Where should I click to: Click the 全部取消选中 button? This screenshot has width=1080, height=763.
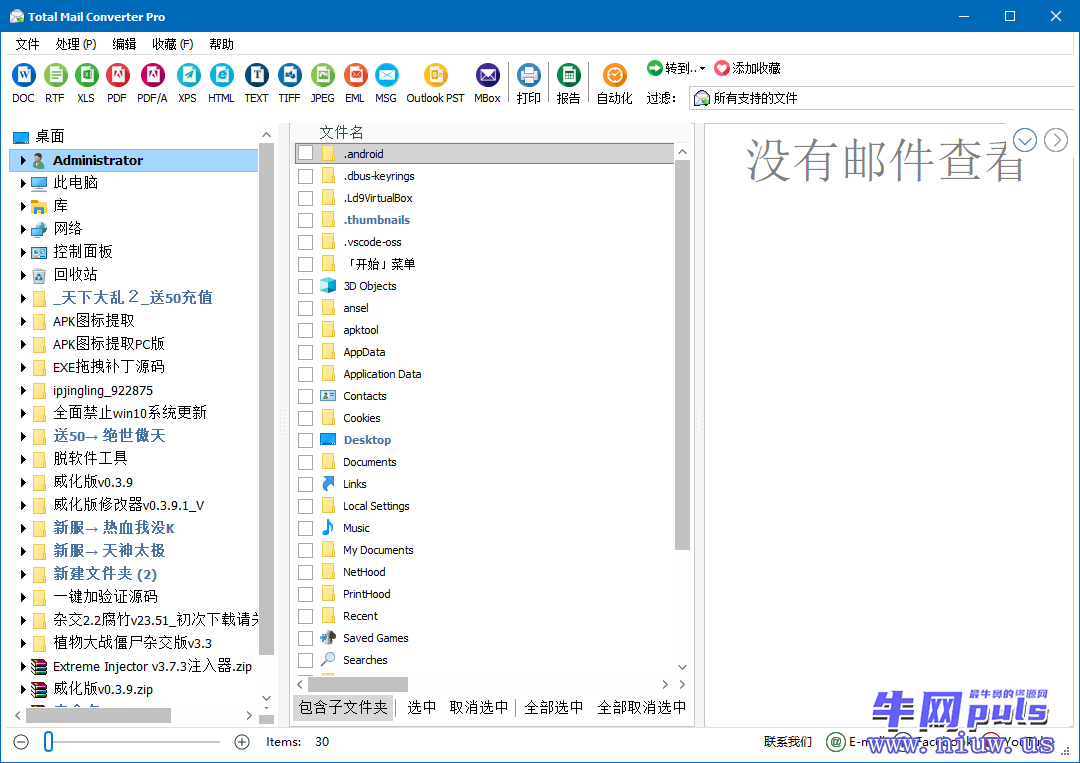[x=642, y=707]
